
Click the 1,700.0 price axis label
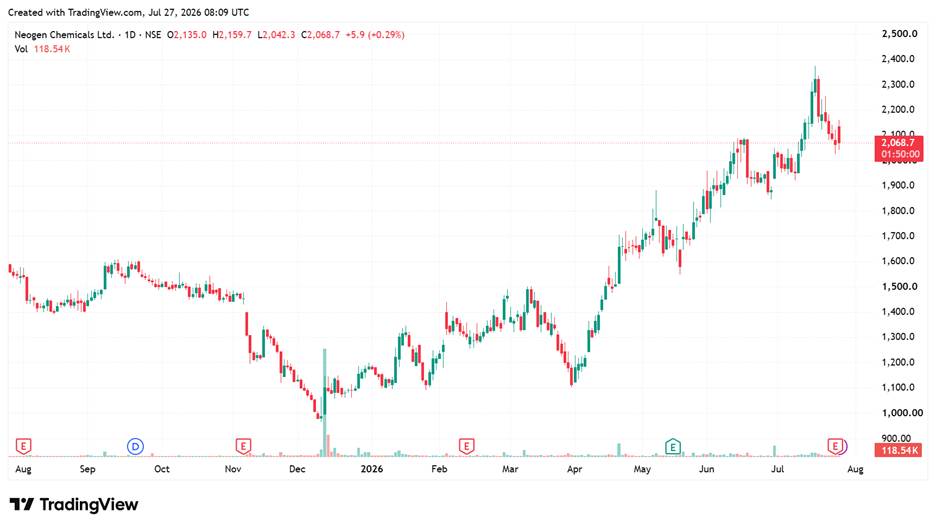(898, 235)
